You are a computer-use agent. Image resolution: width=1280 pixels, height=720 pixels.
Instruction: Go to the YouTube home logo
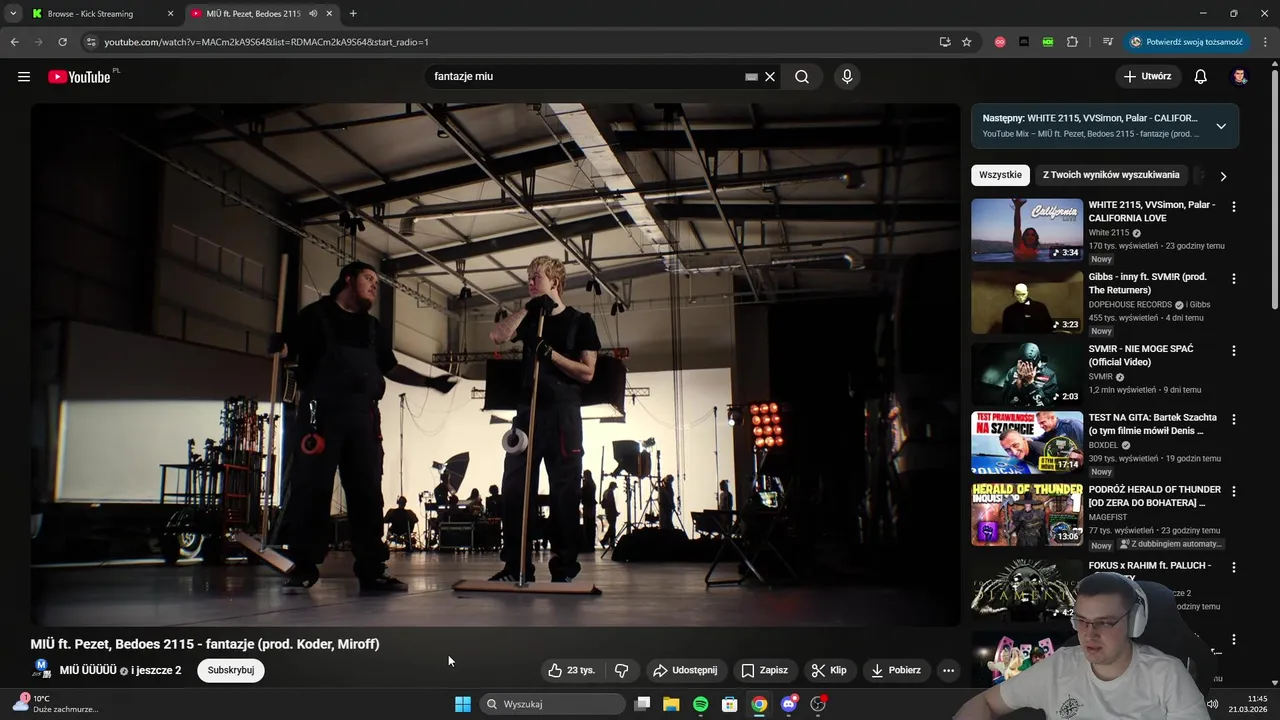pyautogui.click(x=79, y=77)
